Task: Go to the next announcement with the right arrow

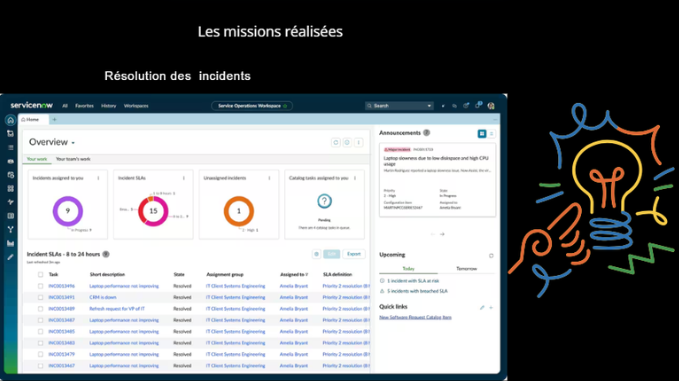Action: point(442,234)
